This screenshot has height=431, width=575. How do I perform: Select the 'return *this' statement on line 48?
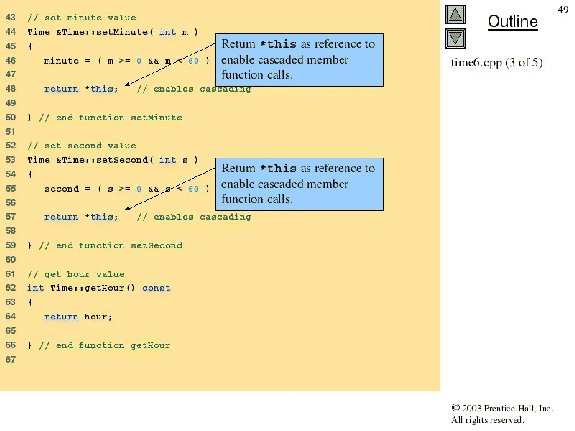pos(81,89)
